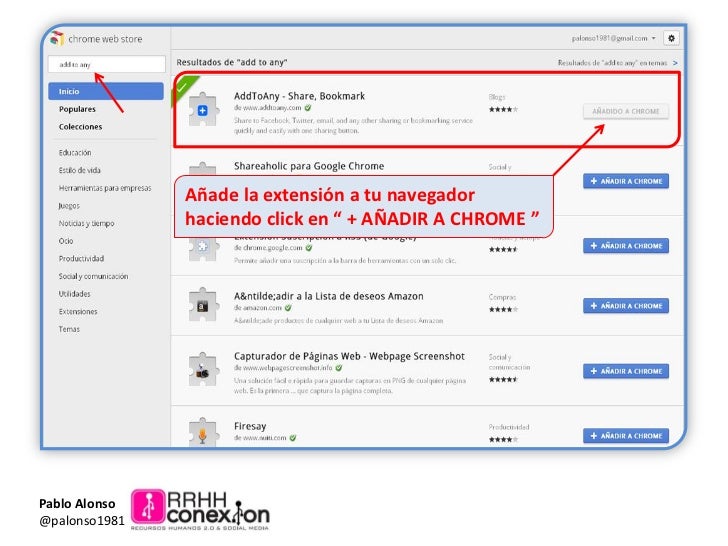The image size is (728, 546).
Task: Select the Juegos category
Action: pos(69,206)
